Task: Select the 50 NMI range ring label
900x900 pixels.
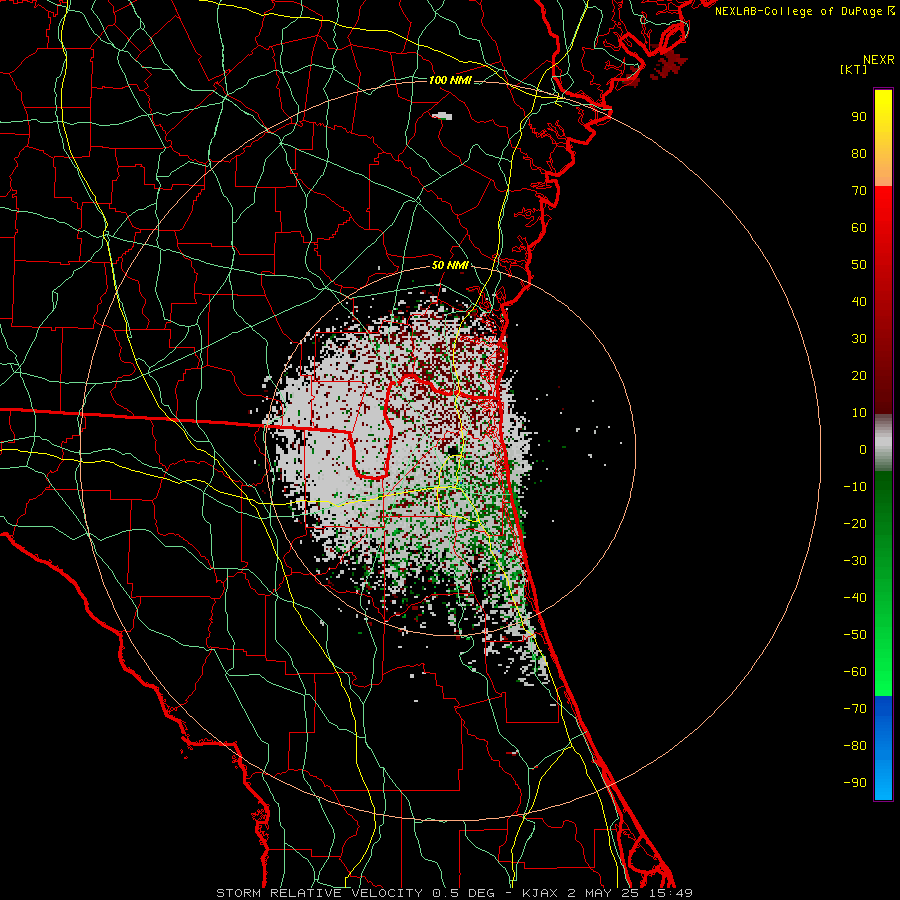Action: pyautogui.click(x=451, y=265)
